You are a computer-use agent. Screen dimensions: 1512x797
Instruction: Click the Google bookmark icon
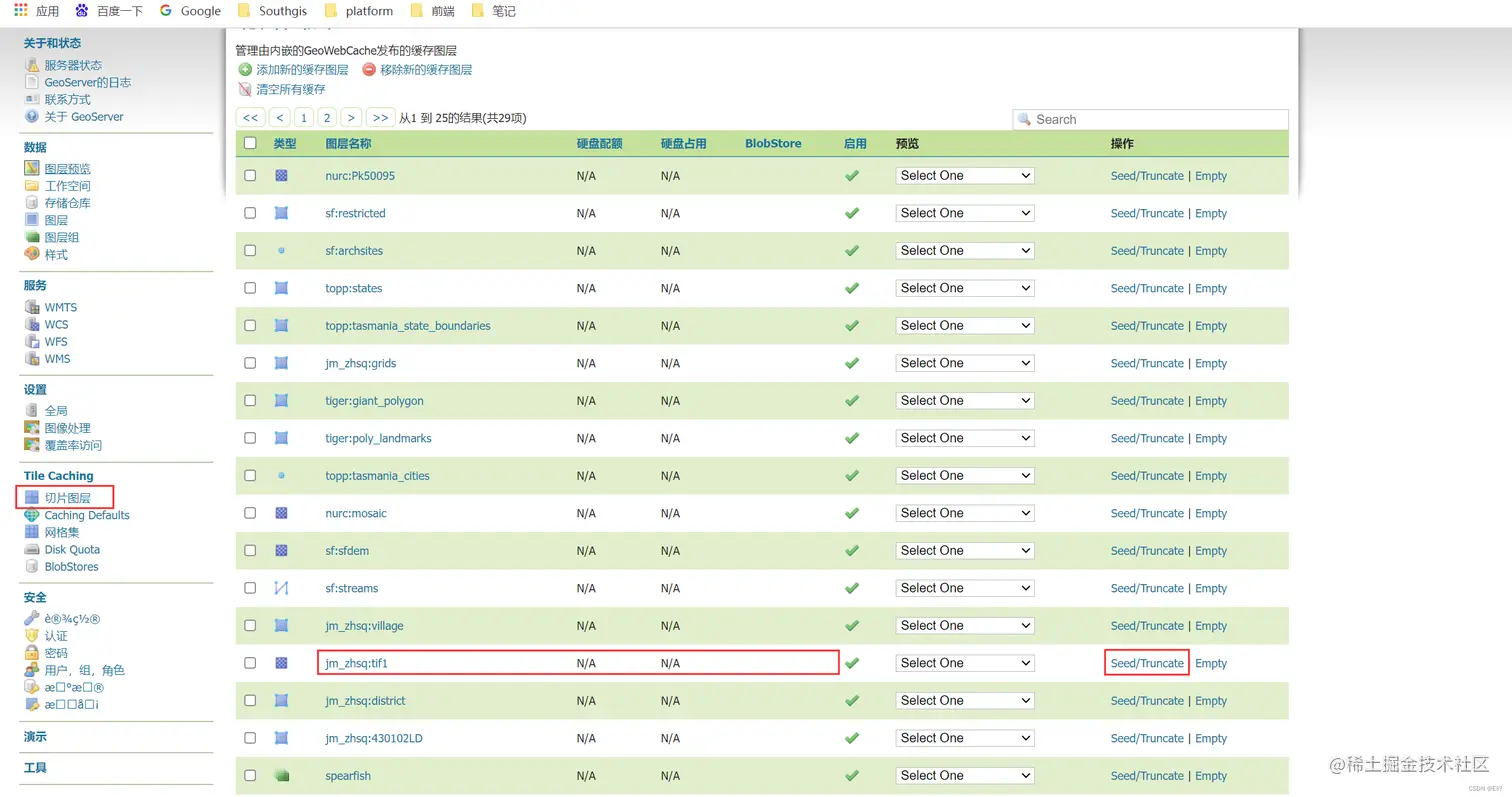pyautogui.click(x=166, y=11)
